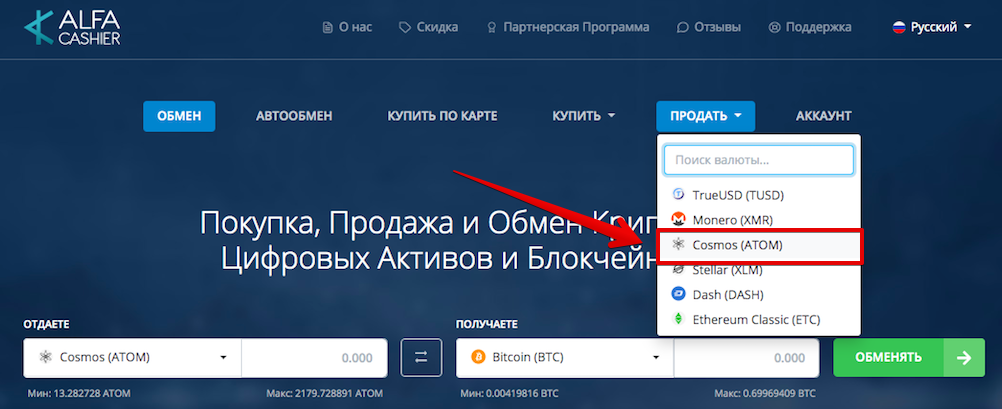The width and height of the screenshot is (1002, 409).
Task: Click the lifebuoy icon beside Поддержка
Action: click(775, 27)
